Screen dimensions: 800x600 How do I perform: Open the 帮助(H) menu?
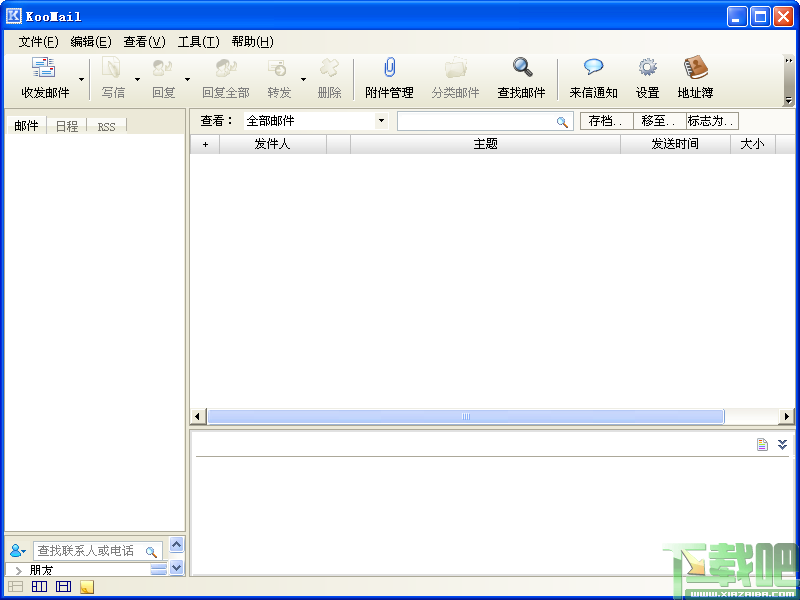[253, 42]
